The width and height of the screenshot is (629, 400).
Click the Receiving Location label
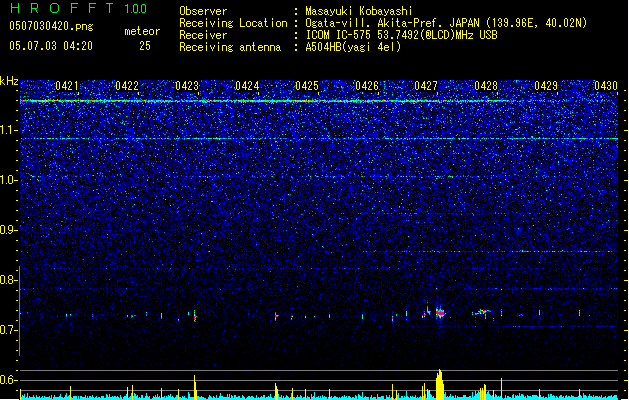pyautogui.click(x=233, y=23)
